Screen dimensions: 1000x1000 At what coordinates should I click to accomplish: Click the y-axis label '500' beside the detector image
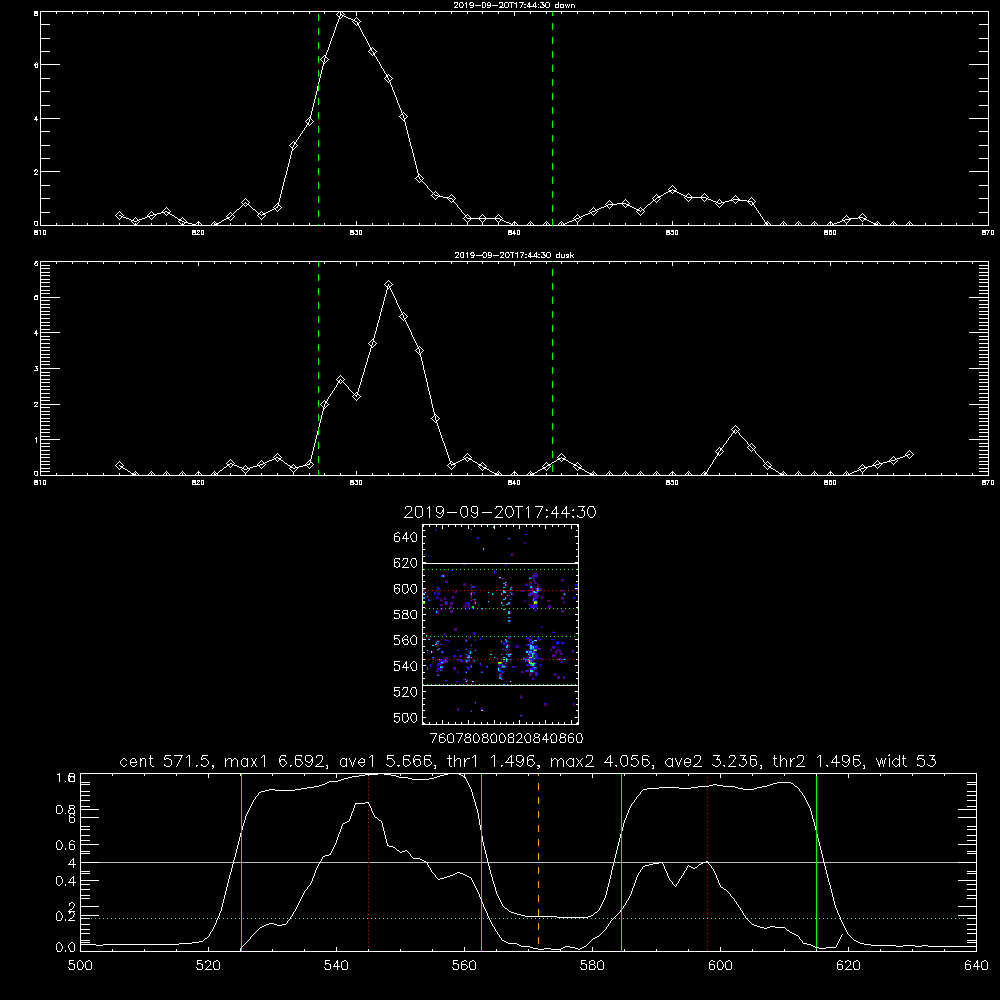[x=406, y=718]
